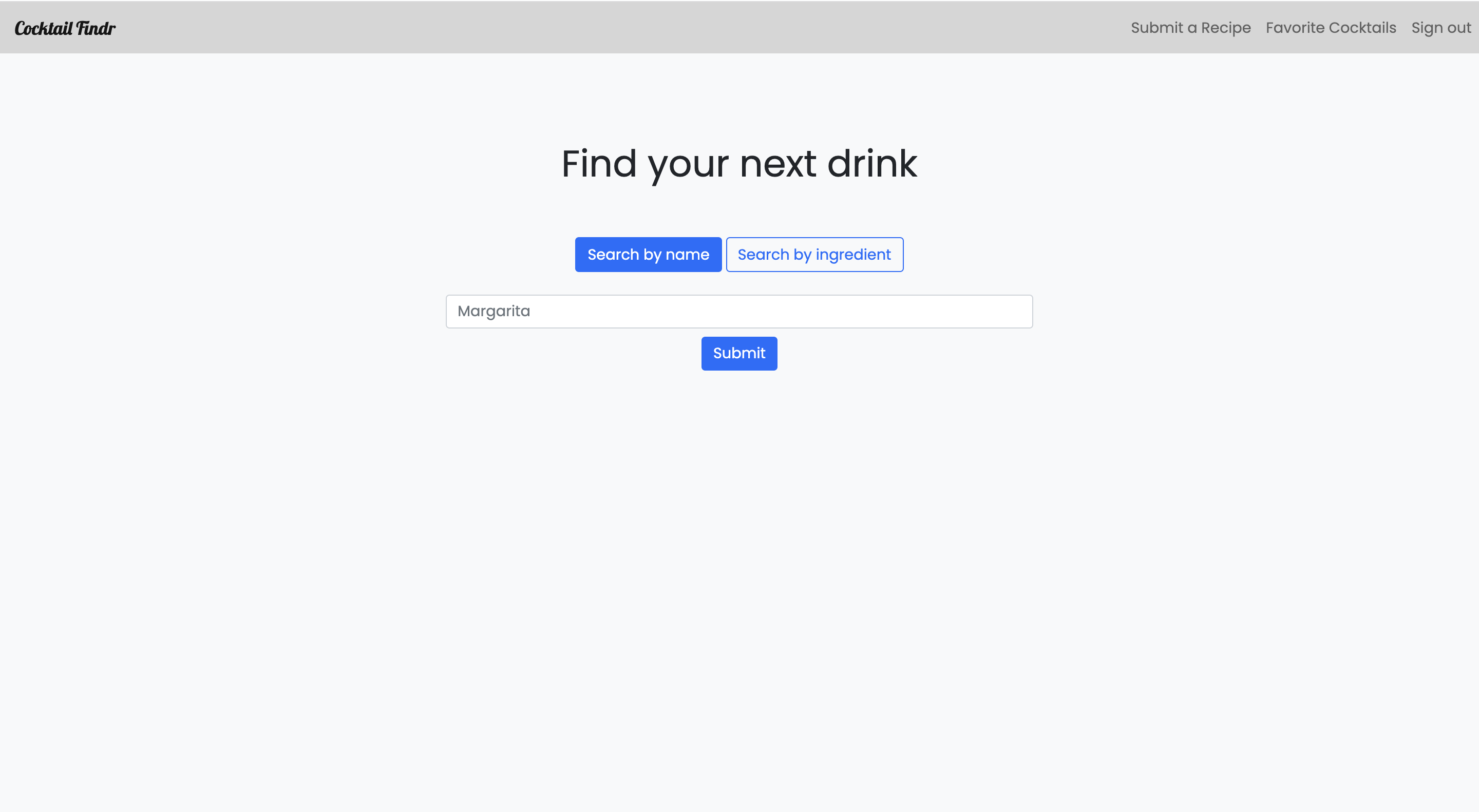
Task: Choose the outlined ingredient search button
Action: 813,254
